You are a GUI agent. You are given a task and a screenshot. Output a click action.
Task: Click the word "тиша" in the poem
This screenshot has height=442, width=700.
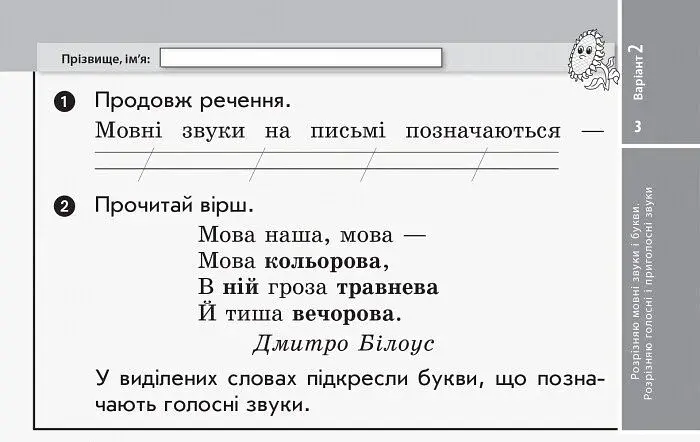pos(254,314)
